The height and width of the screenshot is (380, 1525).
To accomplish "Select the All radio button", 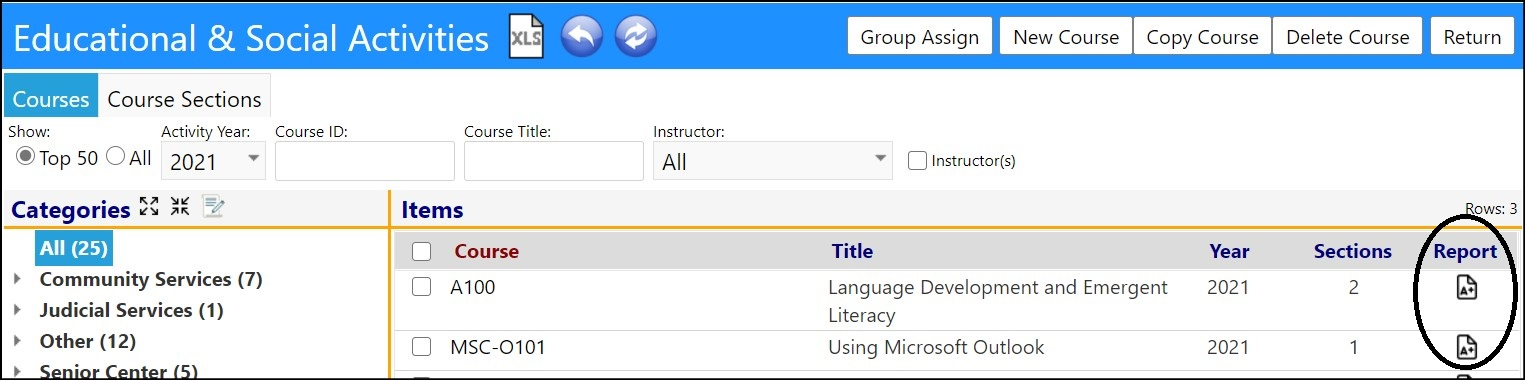I will click(115, 157).
